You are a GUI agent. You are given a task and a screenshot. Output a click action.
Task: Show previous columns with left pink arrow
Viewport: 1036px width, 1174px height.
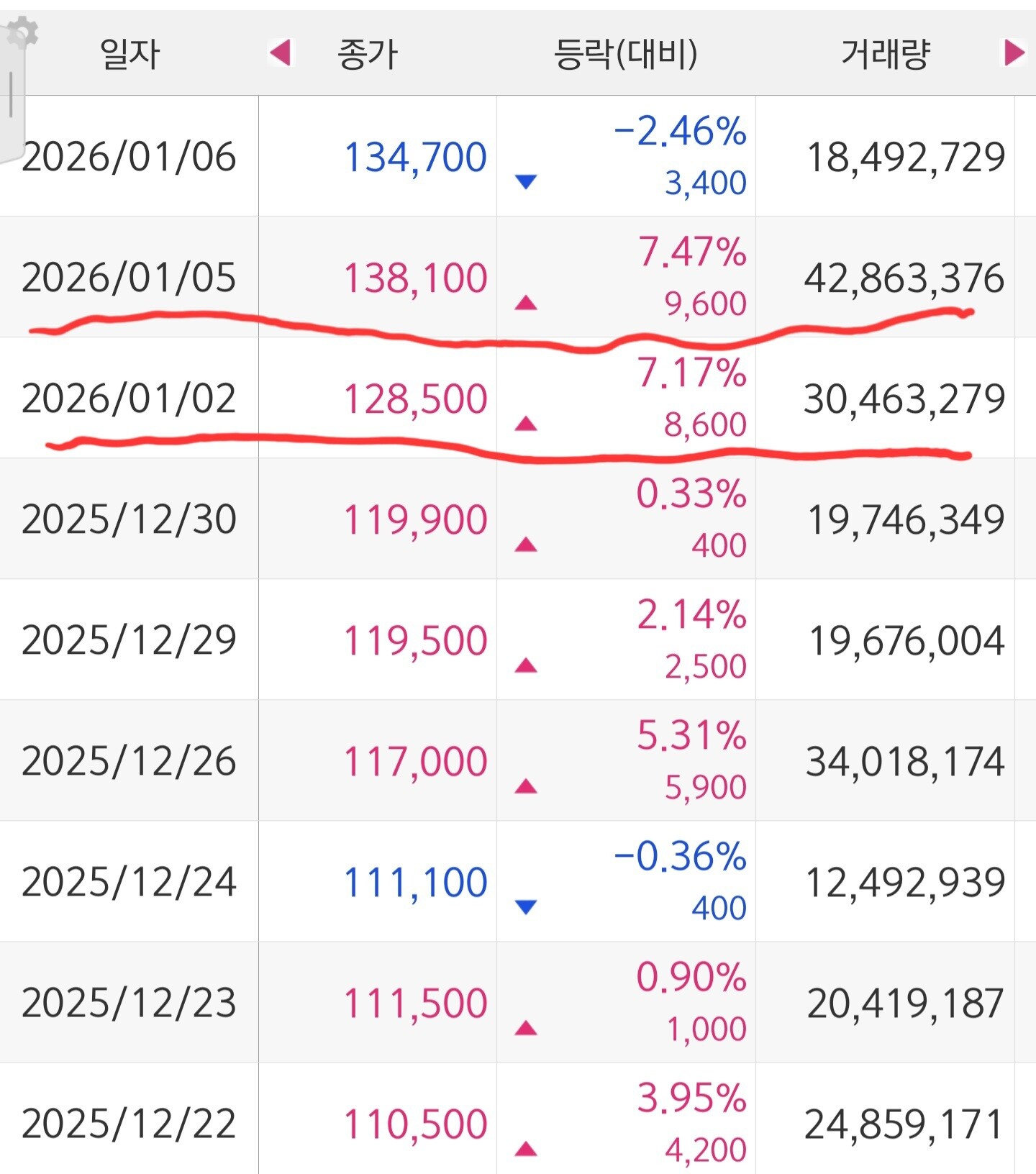tap(280, 53)
